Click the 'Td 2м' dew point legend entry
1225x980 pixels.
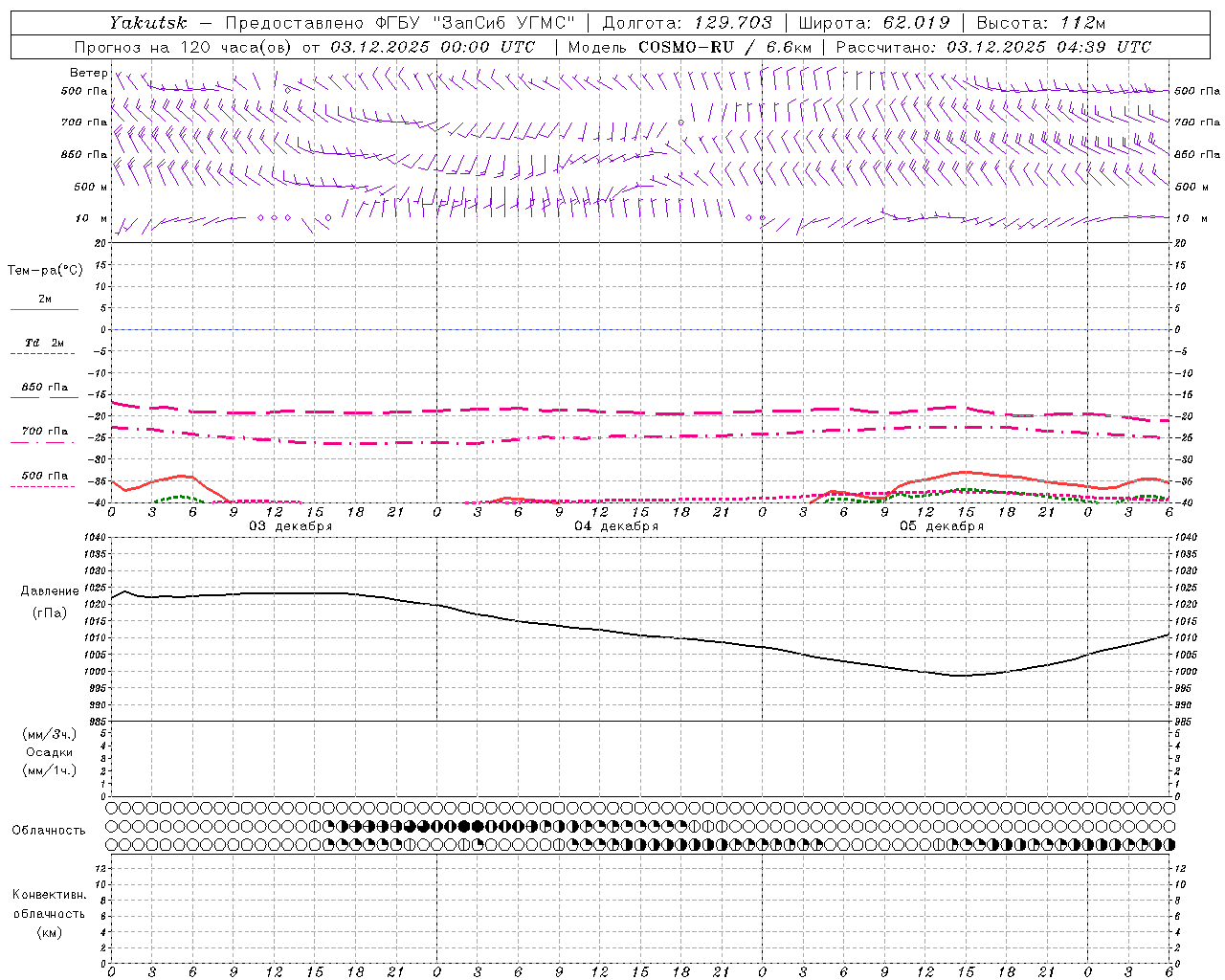click(44, 343)
